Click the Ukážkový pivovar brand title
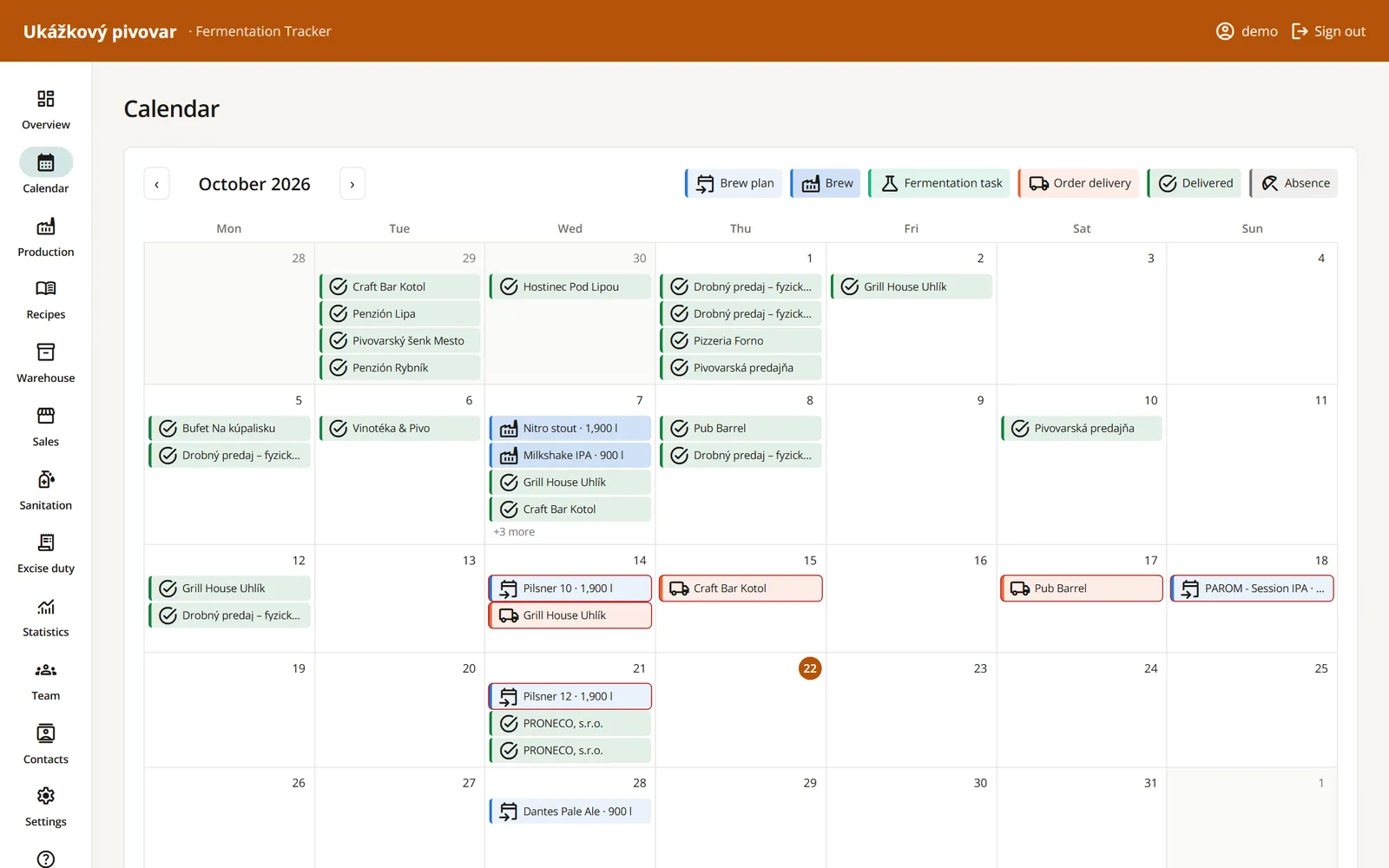This screenshot has width=1389, height=868. tap(100, 31)
